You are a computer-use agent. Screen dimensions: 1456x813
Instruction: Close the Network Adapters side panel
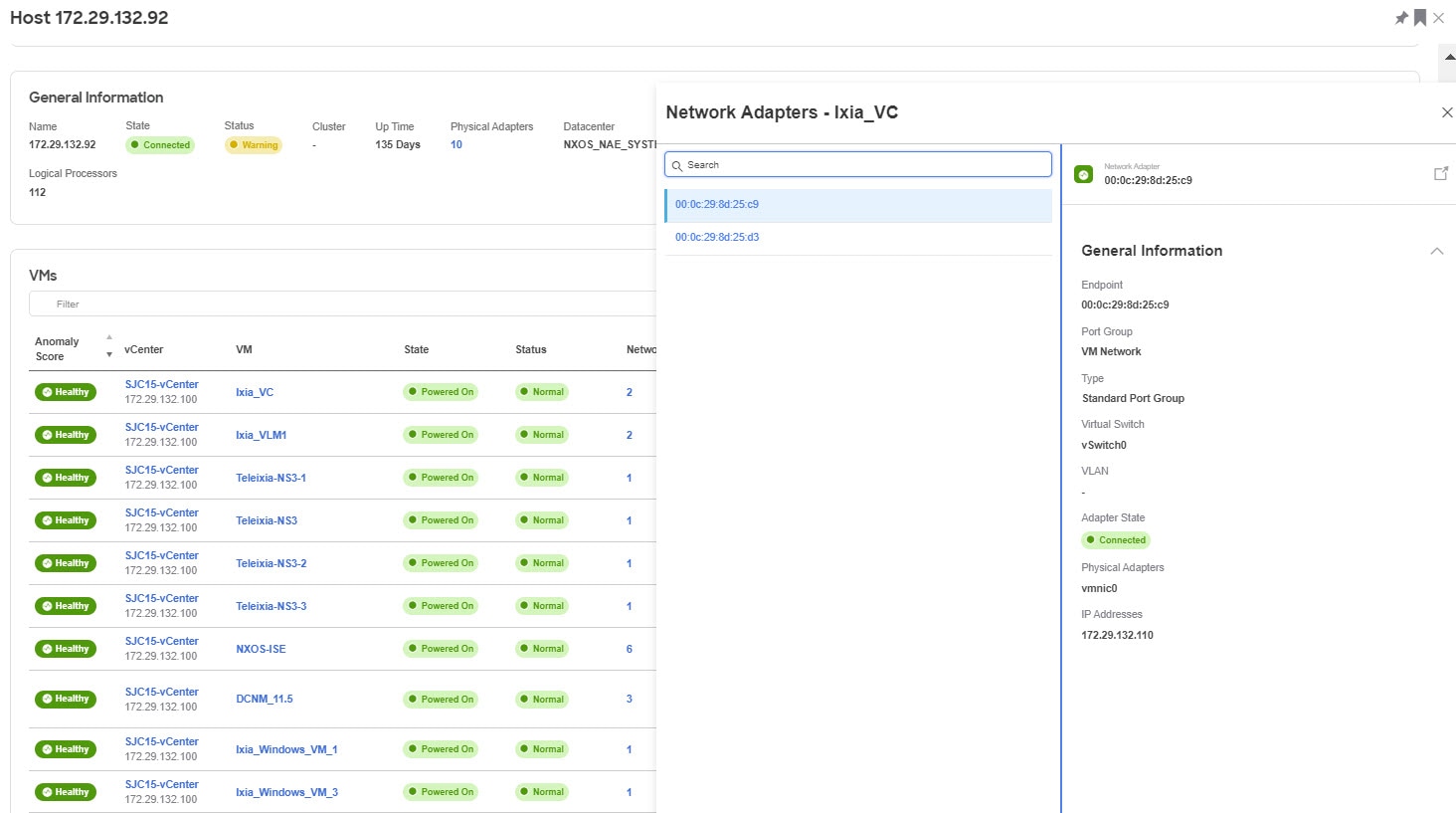[x=1447, y=112]
